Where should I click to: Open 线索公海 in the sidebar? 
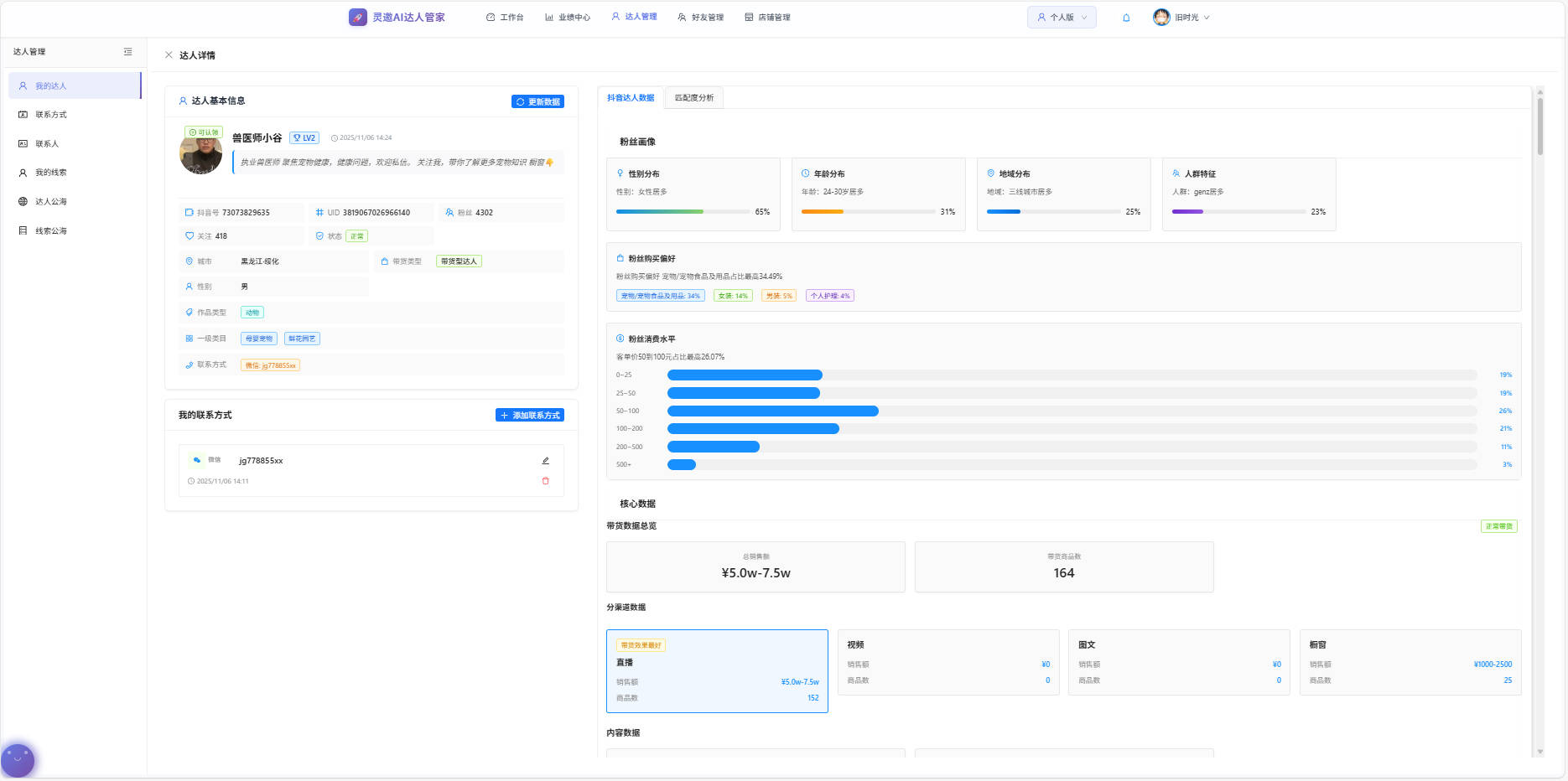[50, 231]
